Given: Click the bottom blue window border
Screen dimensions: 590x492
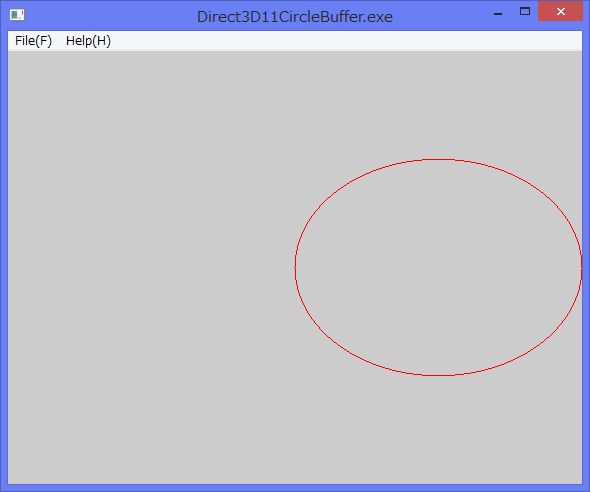Looking at the screenshot, I should coord(295,488).
